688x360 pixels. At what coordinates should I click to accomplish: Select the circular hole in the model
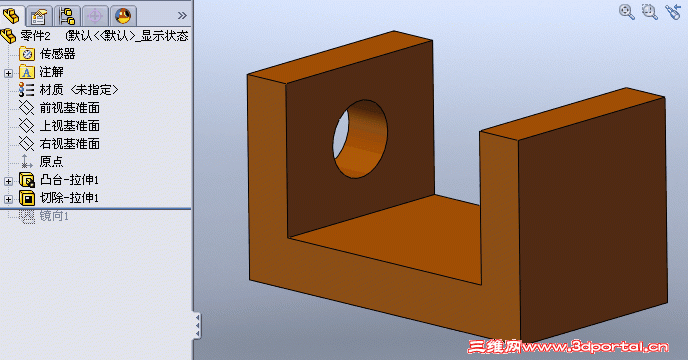pos(360,139)
